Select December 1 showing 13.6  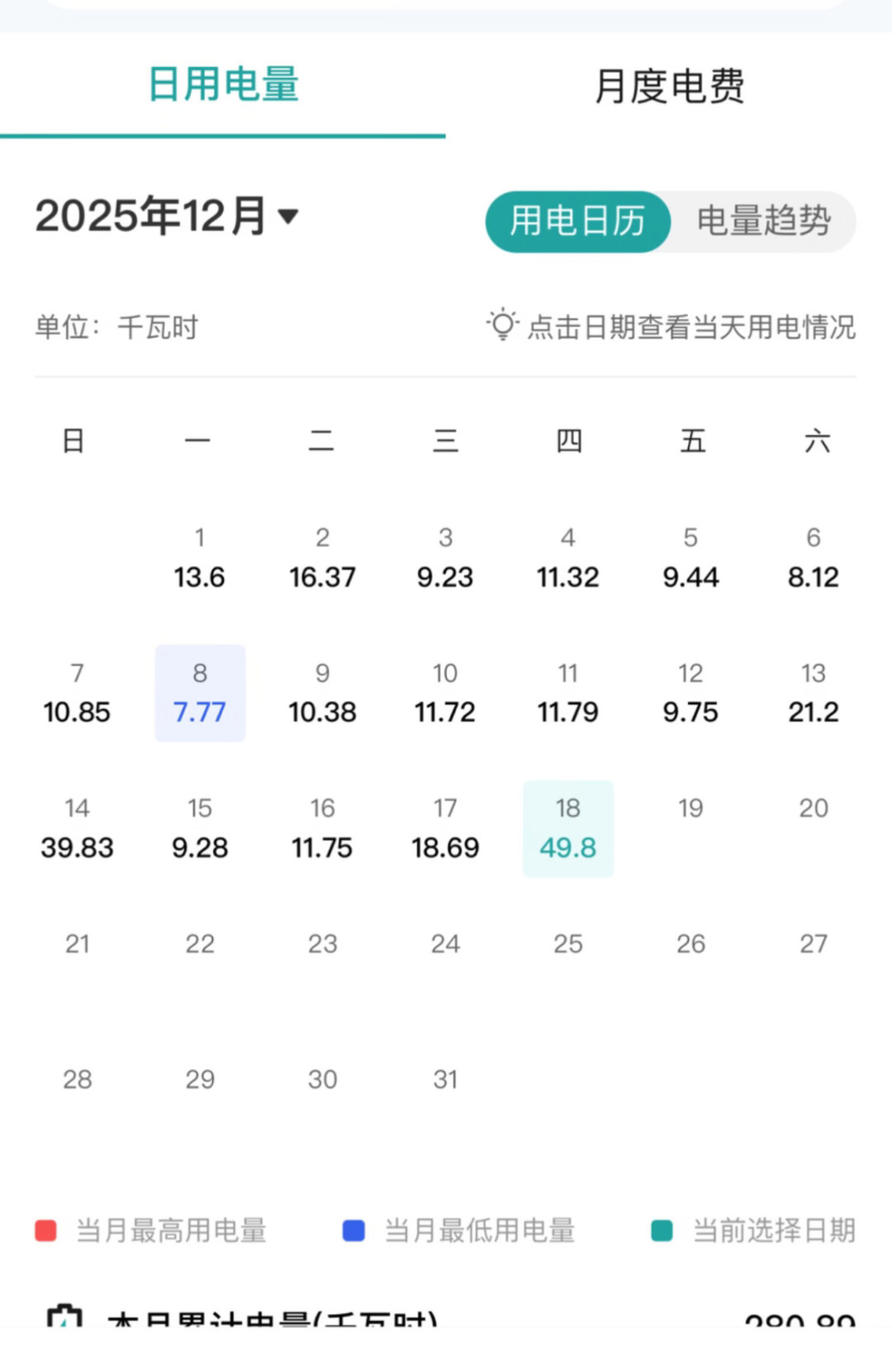coord(199,558)
